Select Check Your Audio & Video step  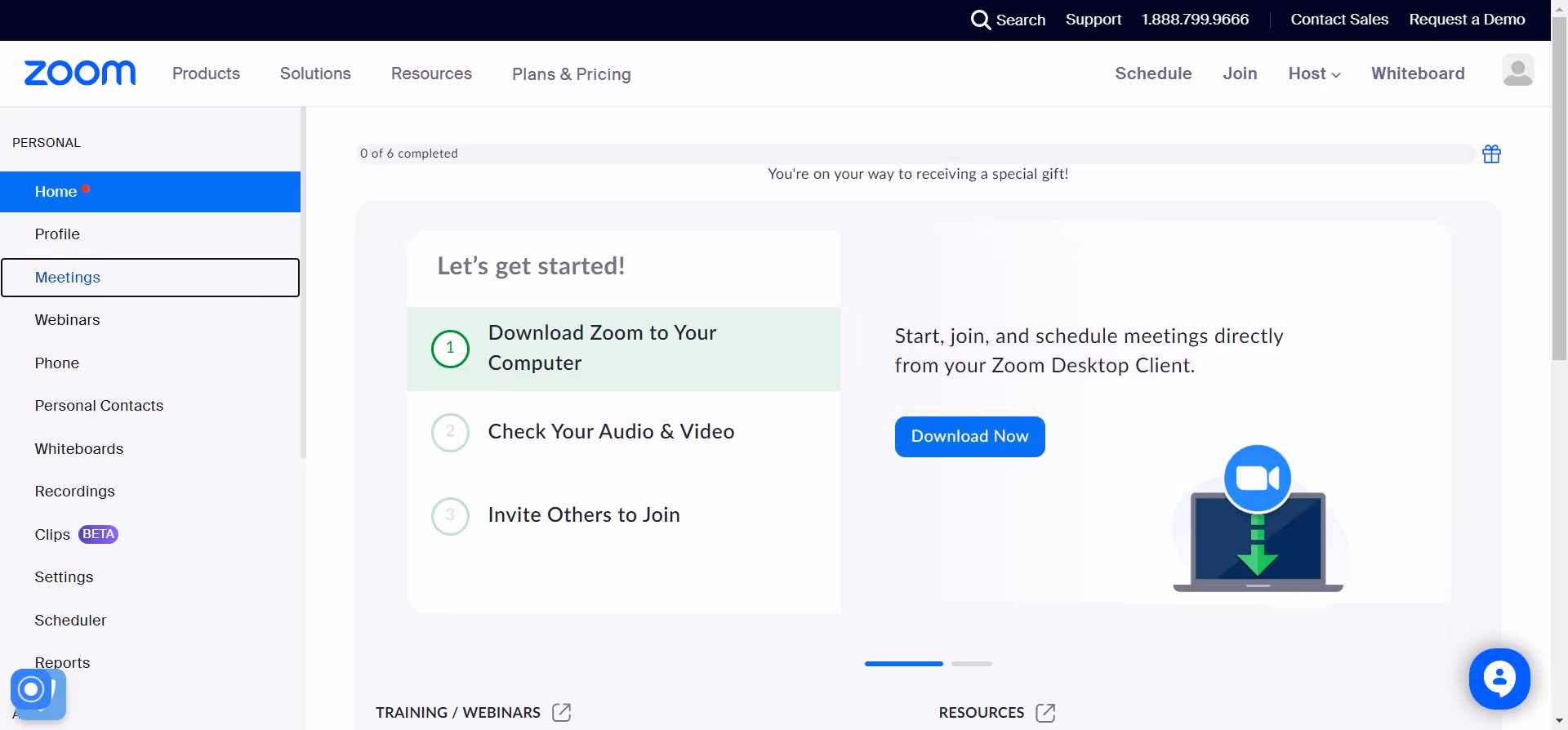pos(623,432)
